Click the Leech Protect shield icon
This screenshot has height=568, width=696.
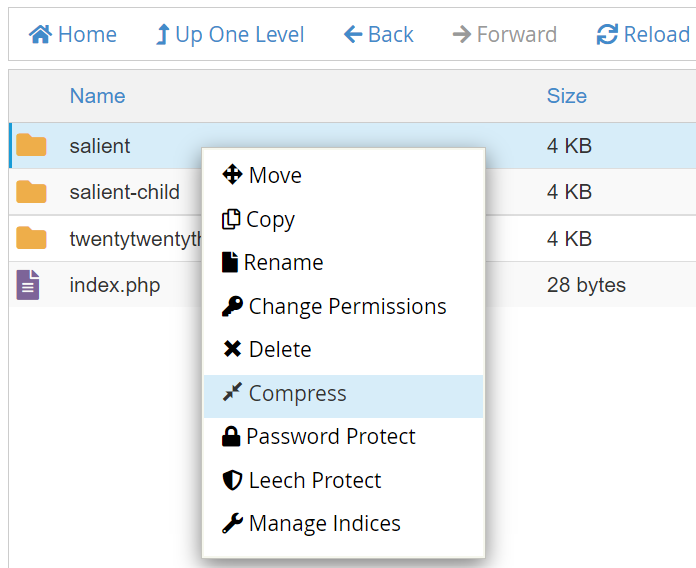[x=232, y=480]
